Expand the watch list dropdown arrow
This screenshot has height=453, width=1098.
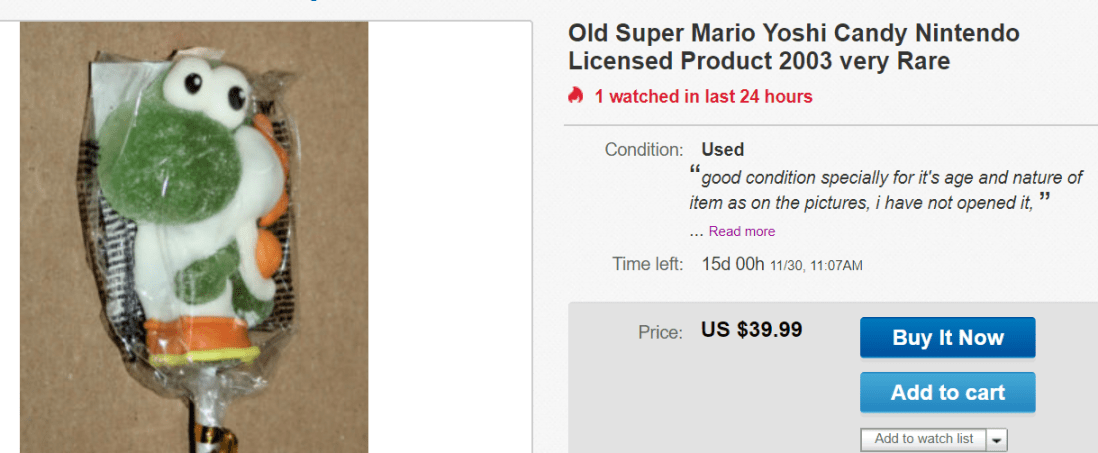[x=999, y=439]
